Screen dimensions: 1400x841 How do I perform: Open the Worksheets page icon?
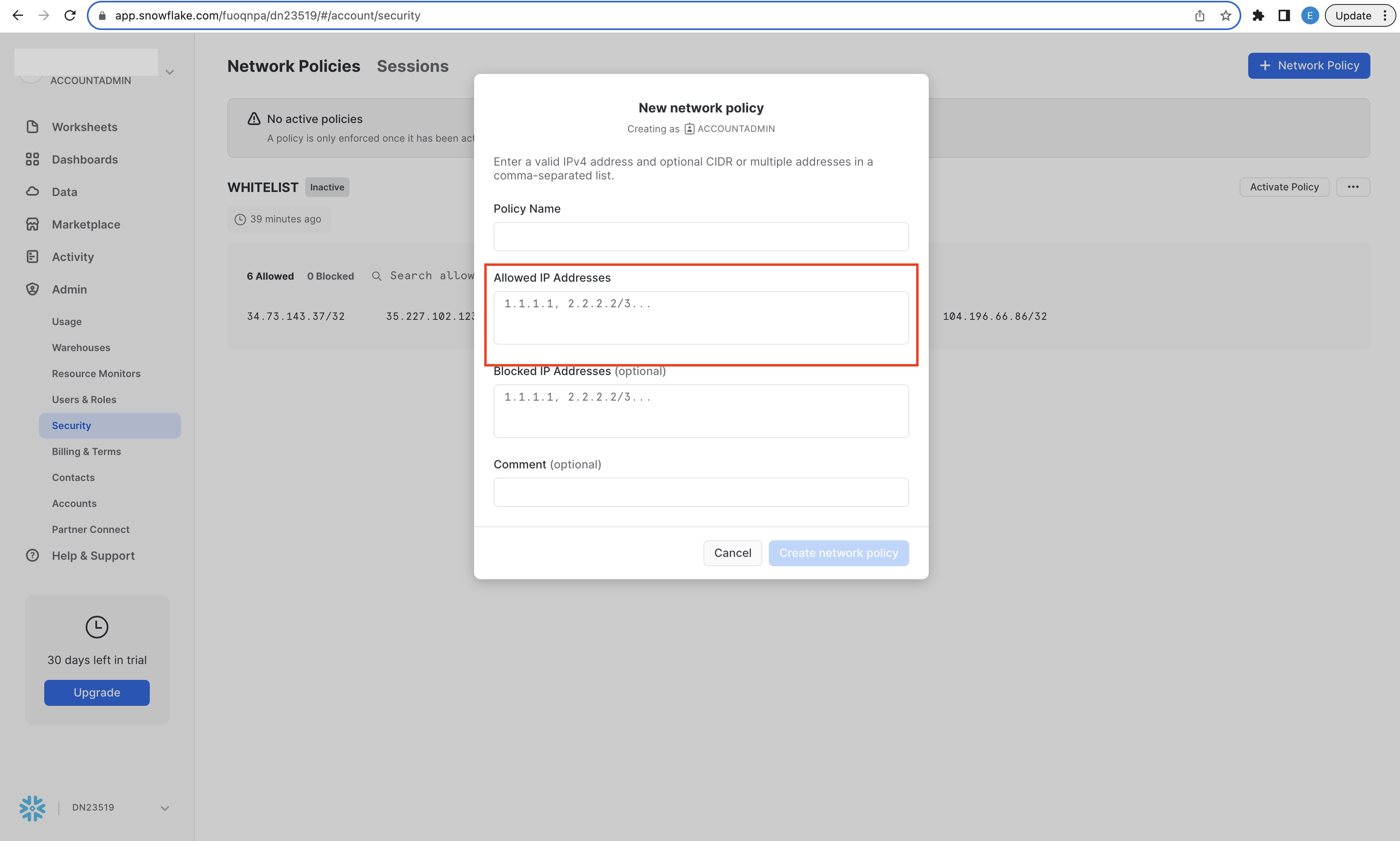coord(32,127)
